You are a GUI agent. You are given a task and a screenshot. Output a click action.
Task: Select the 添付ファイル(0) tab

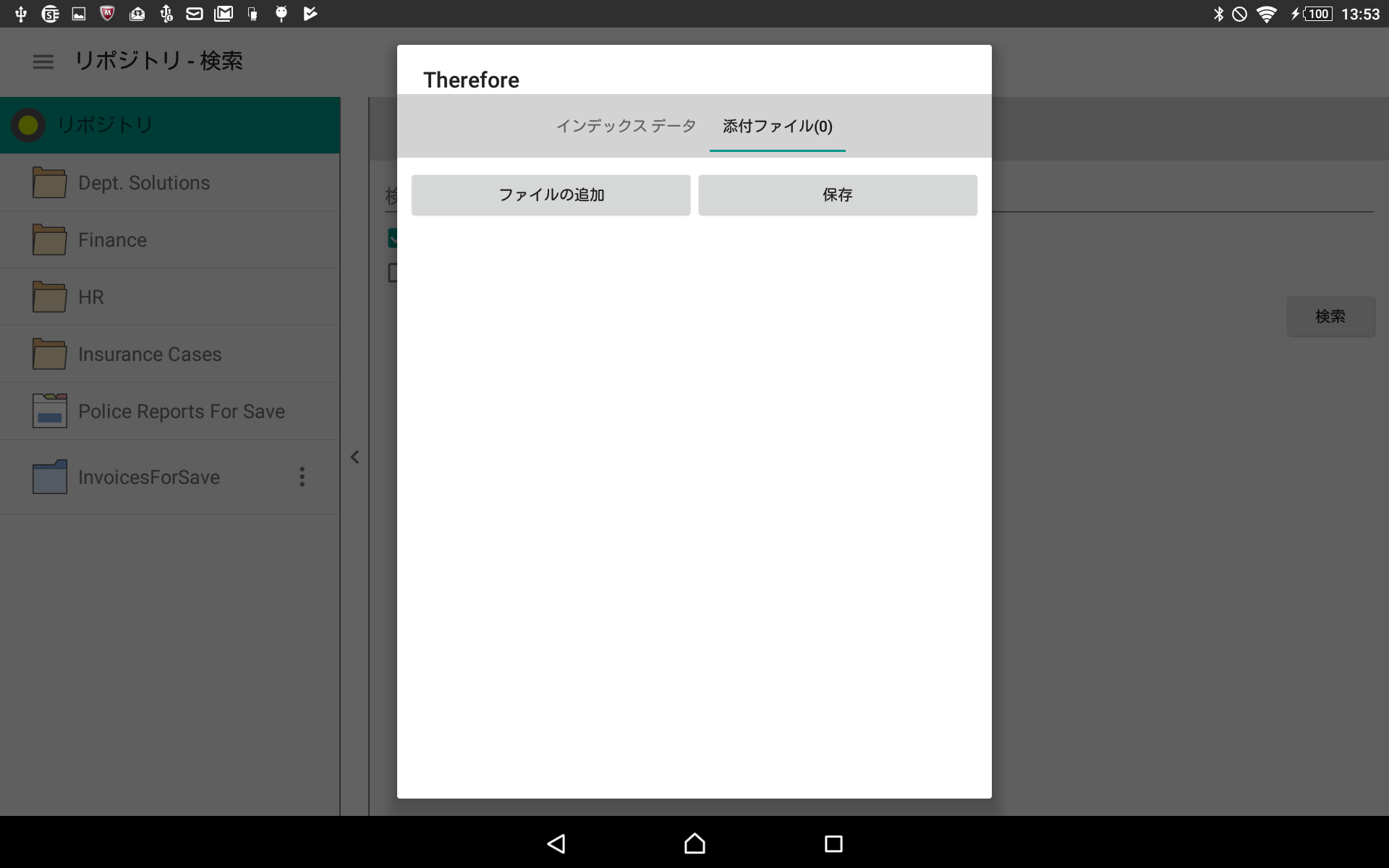click(778, 126)
